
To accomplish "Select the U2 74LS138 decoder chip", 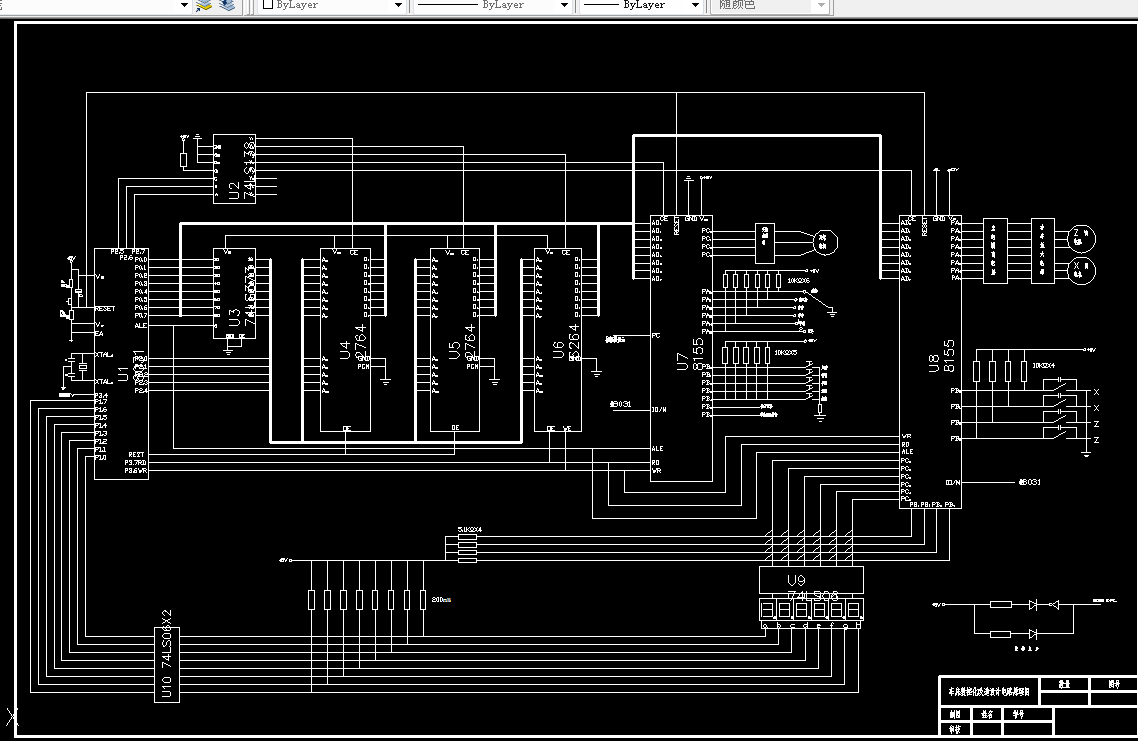I will (234, 168).
